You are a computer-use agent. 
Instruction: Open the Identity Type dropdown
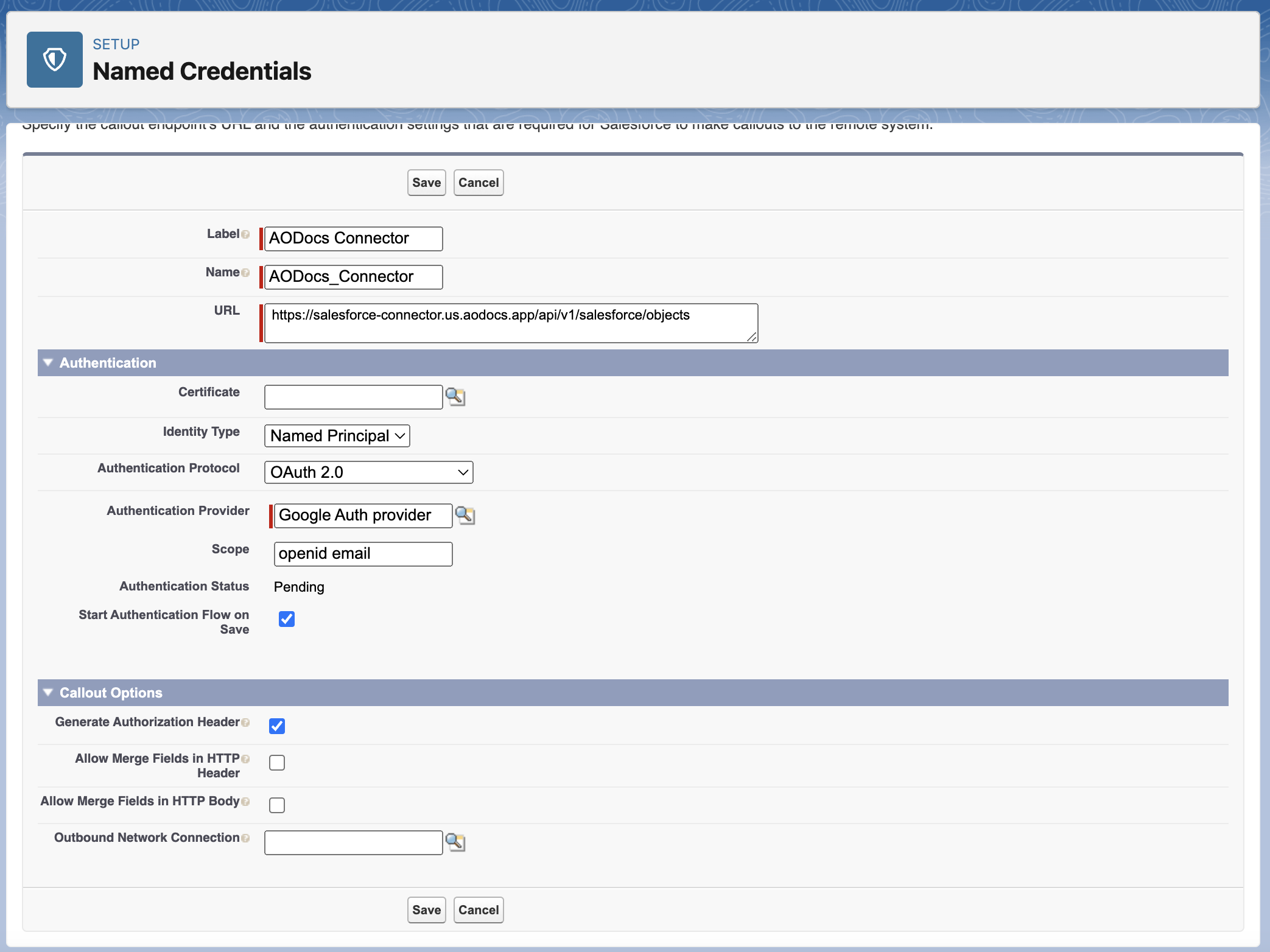tap(337, 436)
